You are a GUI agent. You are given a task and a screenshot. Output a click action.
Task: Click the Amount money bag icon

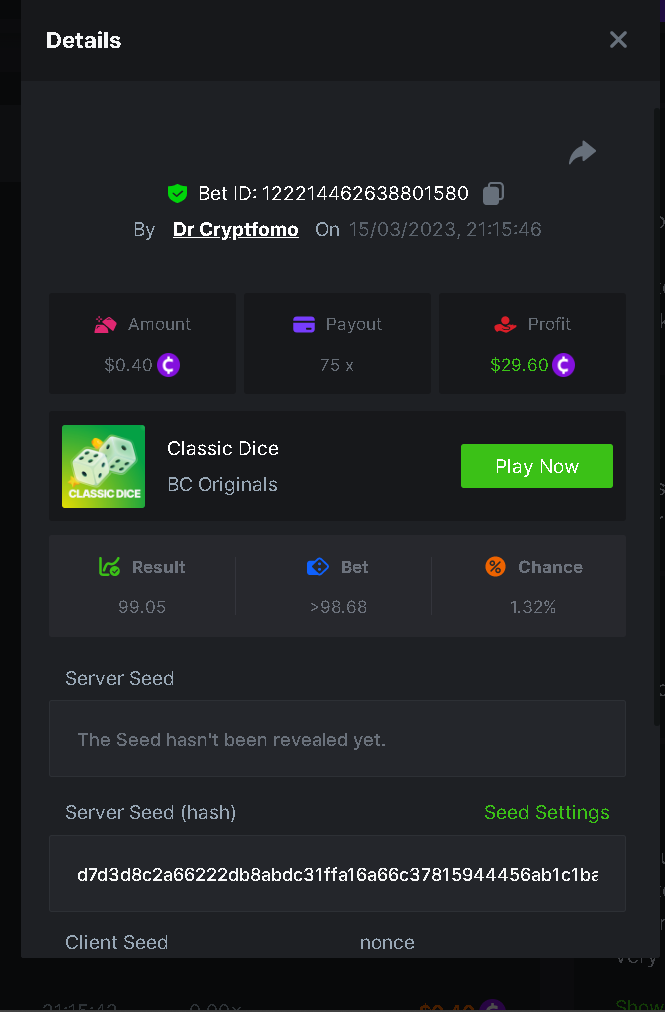pyautogui.click(x=105, y=324)
